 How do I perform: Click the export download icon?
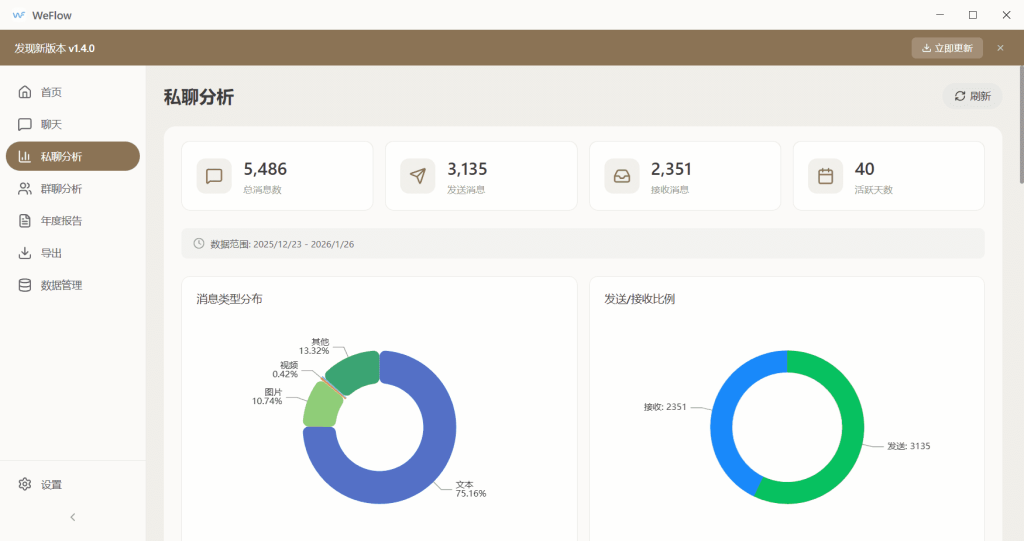[x=25, y=253]
